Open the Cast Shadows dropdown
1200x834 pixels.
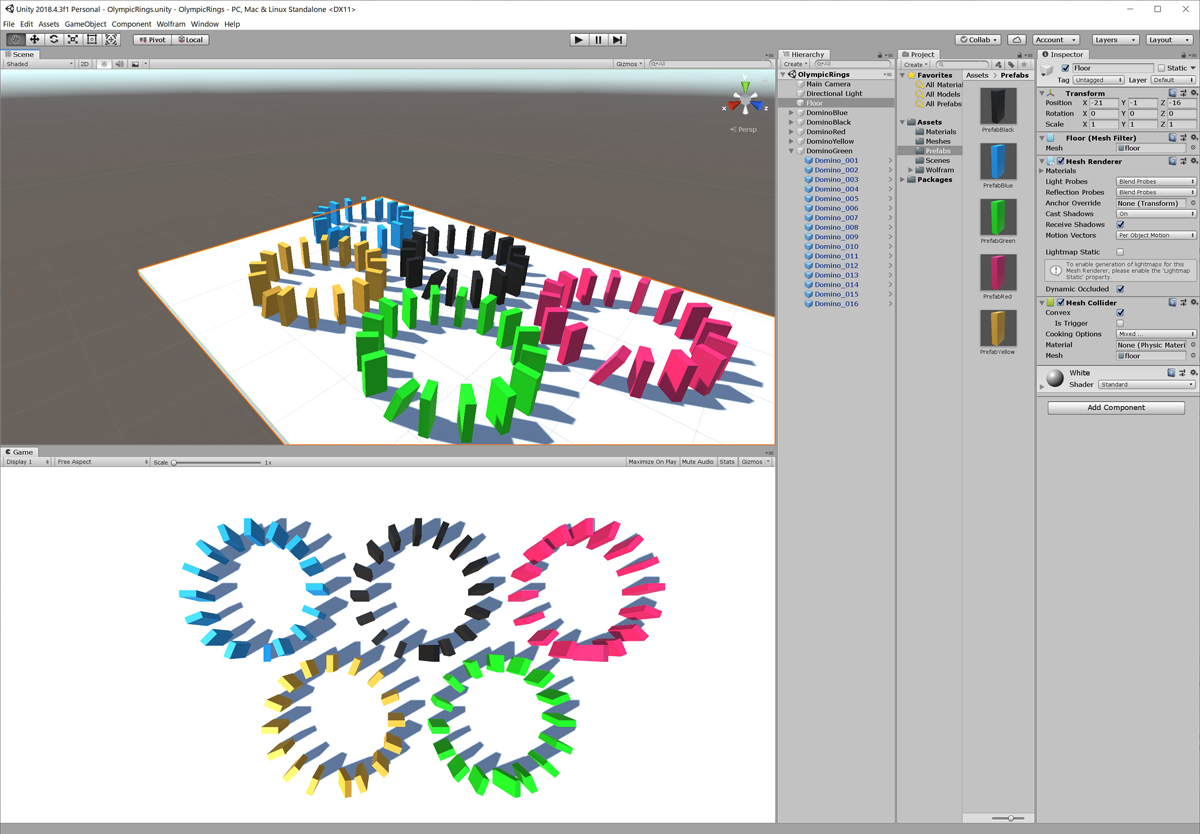pyautogui.click(x=1156, y=214)
